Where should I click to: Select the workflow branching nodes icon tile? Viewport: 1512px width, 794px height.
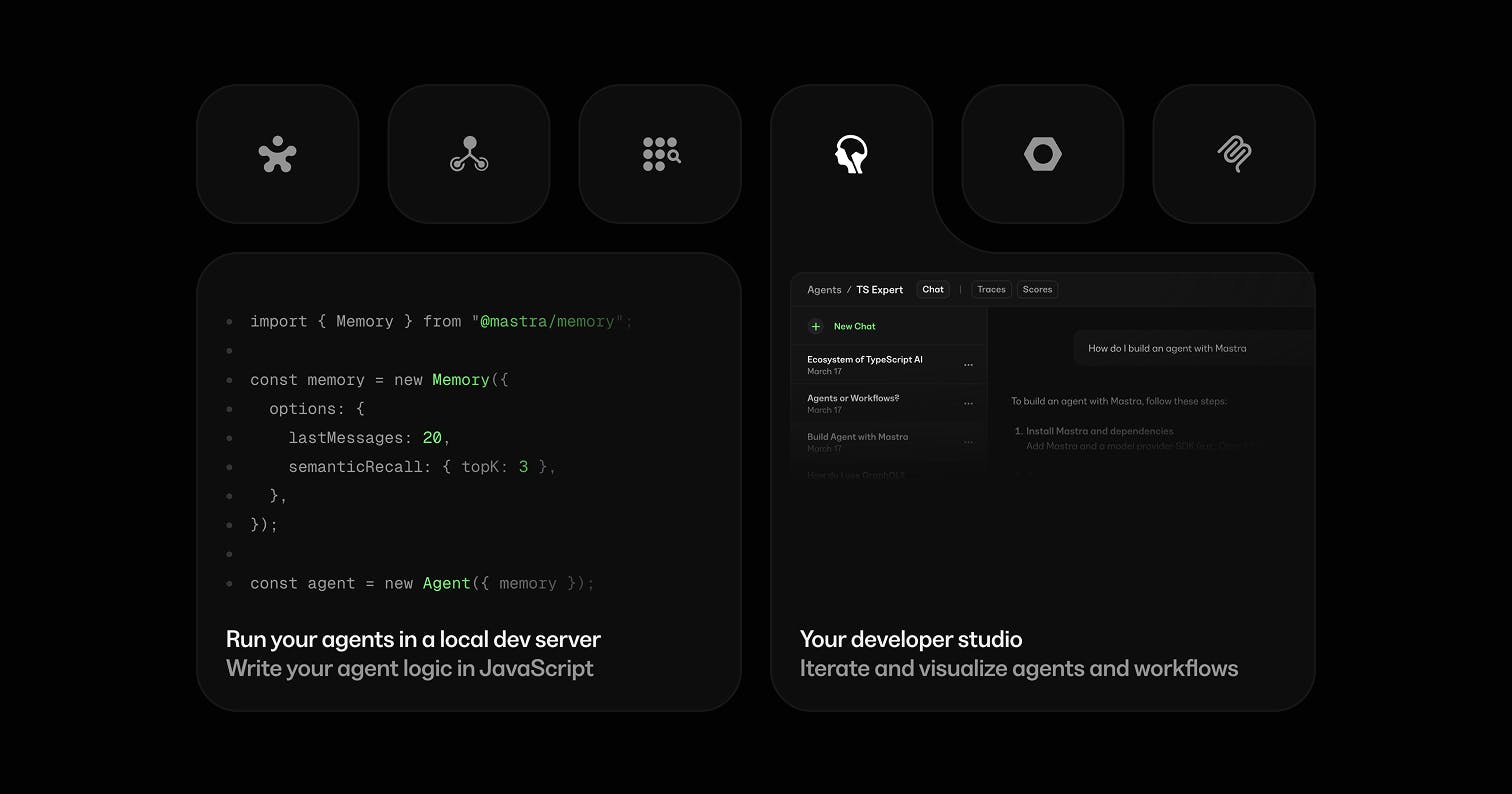(x=469, y=154)
